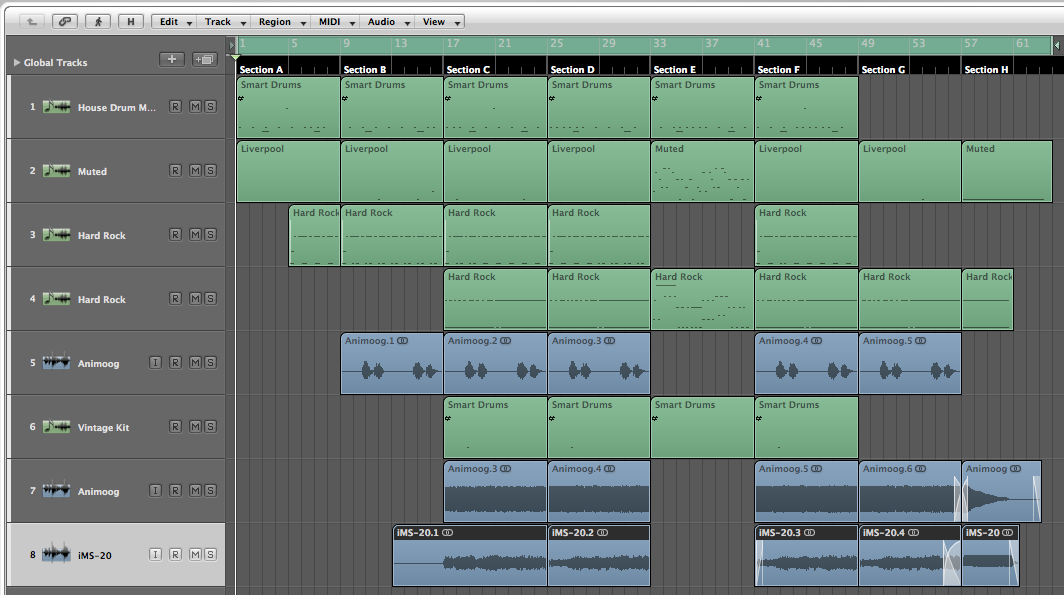Open the Edit dropdown menu

(175, 22)
